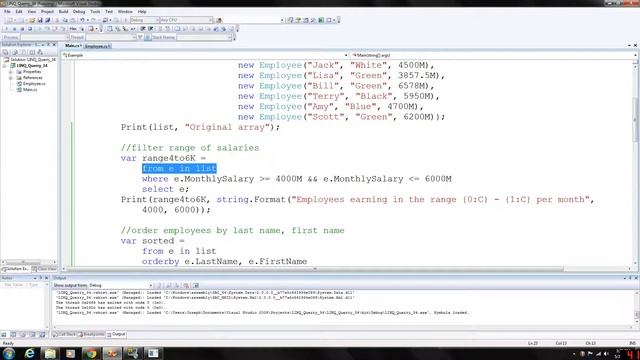Open the Tools menu

pyautogui.click(x=95, y=11)
